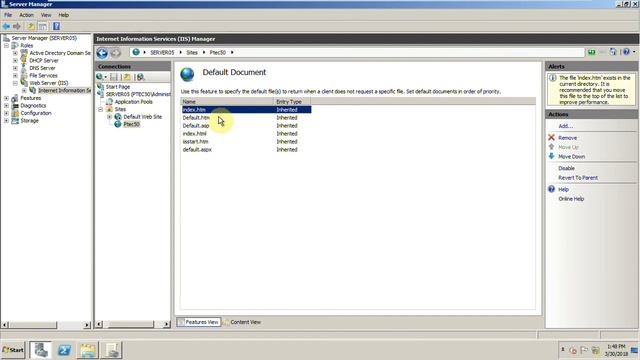Viewport: 640px width, 360px height.
Task: Open the Help menu
Action: [x=64, y=15]
